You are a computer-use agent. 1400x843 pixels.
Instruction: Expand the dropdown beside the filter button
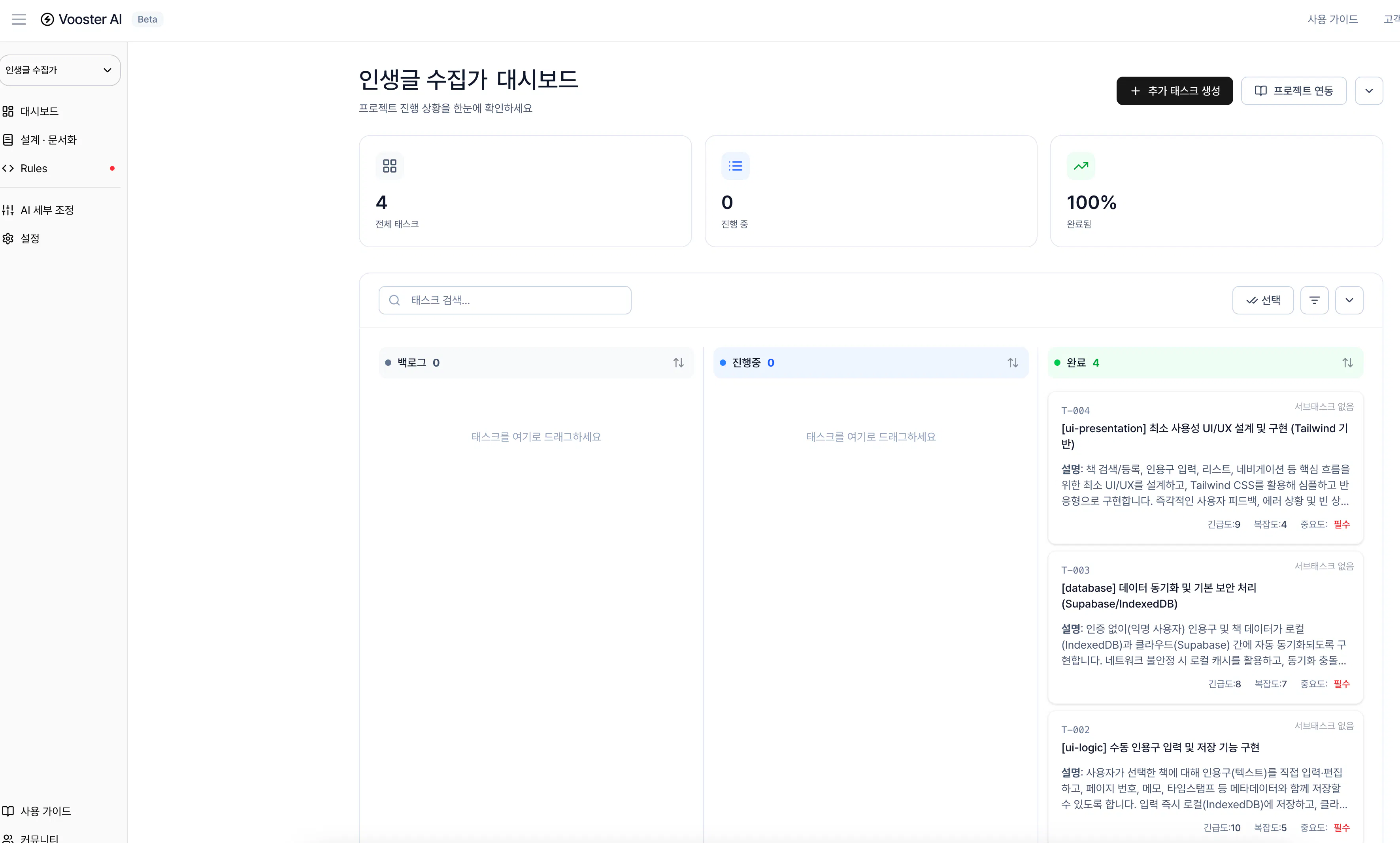coord(1350,300)
